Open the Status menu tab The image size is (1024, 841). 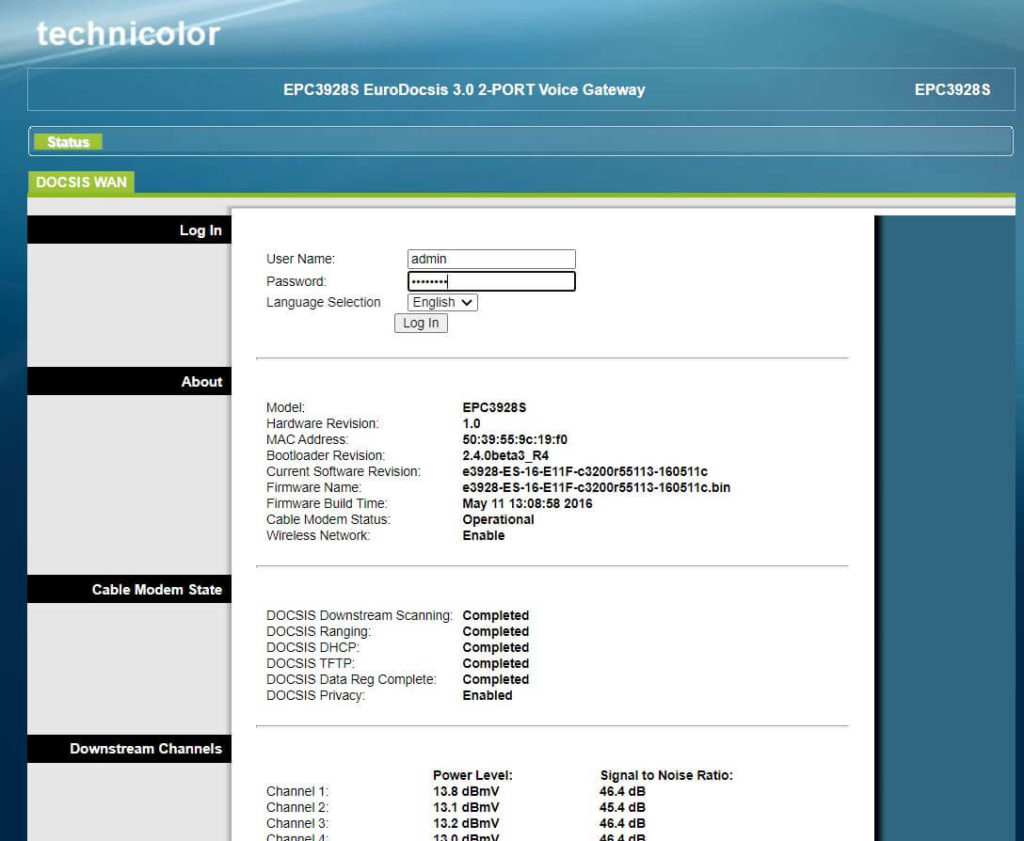(x=68, y=142)
